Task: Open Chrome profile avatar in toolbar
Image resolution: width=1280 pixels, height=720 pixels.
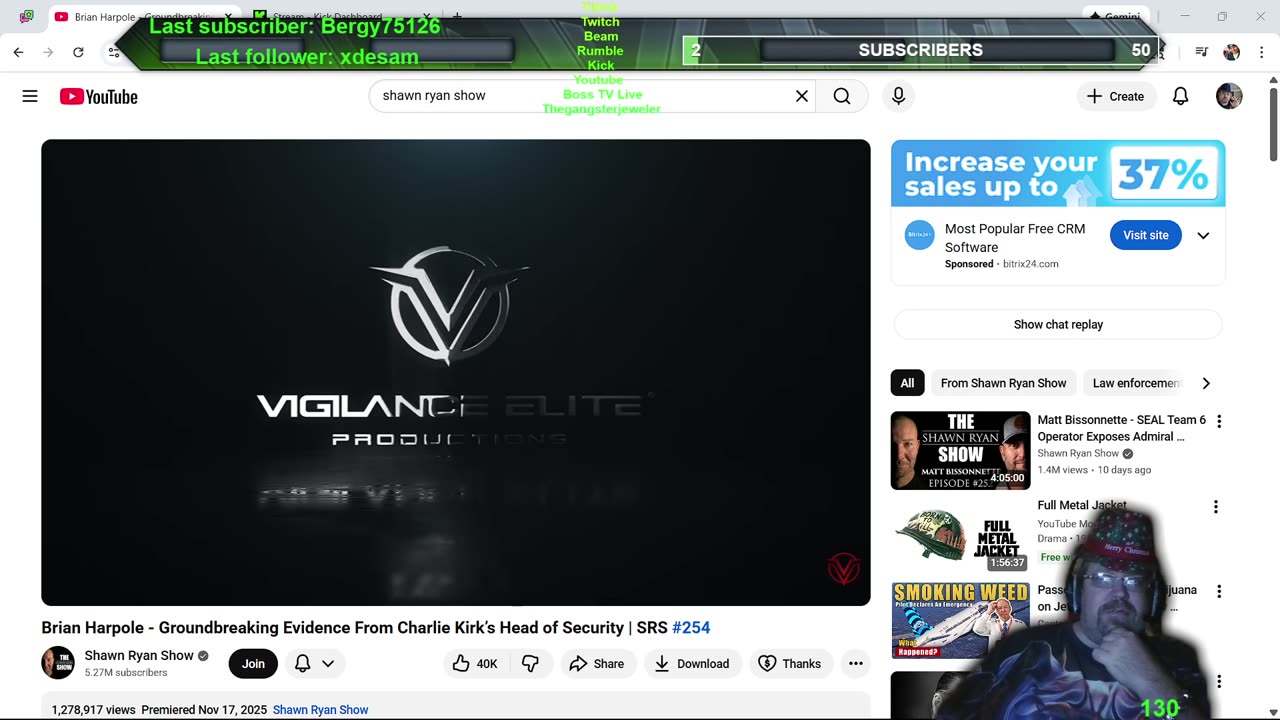Action: tap(1232, 52)
